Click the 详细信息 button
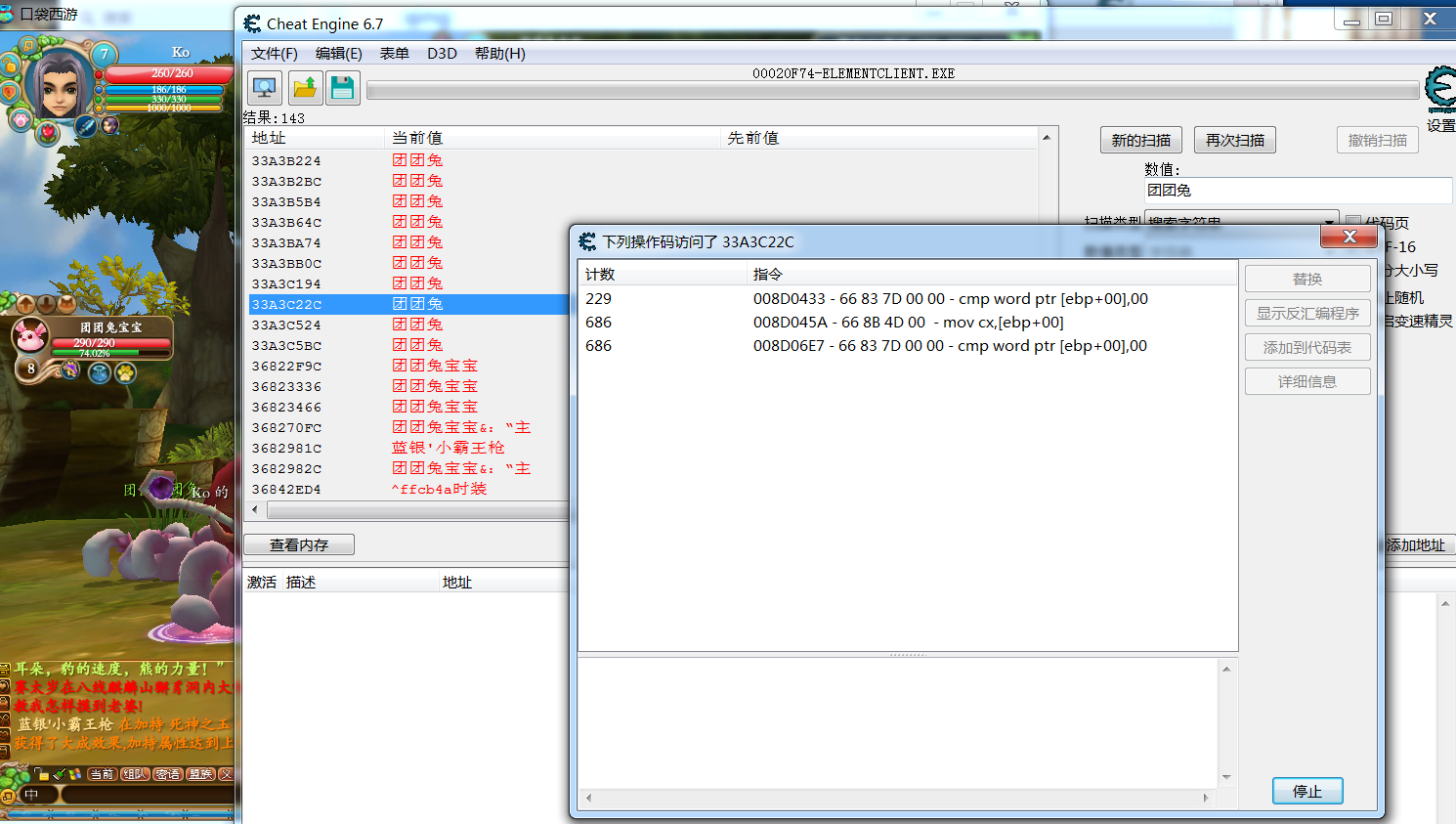This screenshot has height=824, width=1456. (x=1307, y=381)
